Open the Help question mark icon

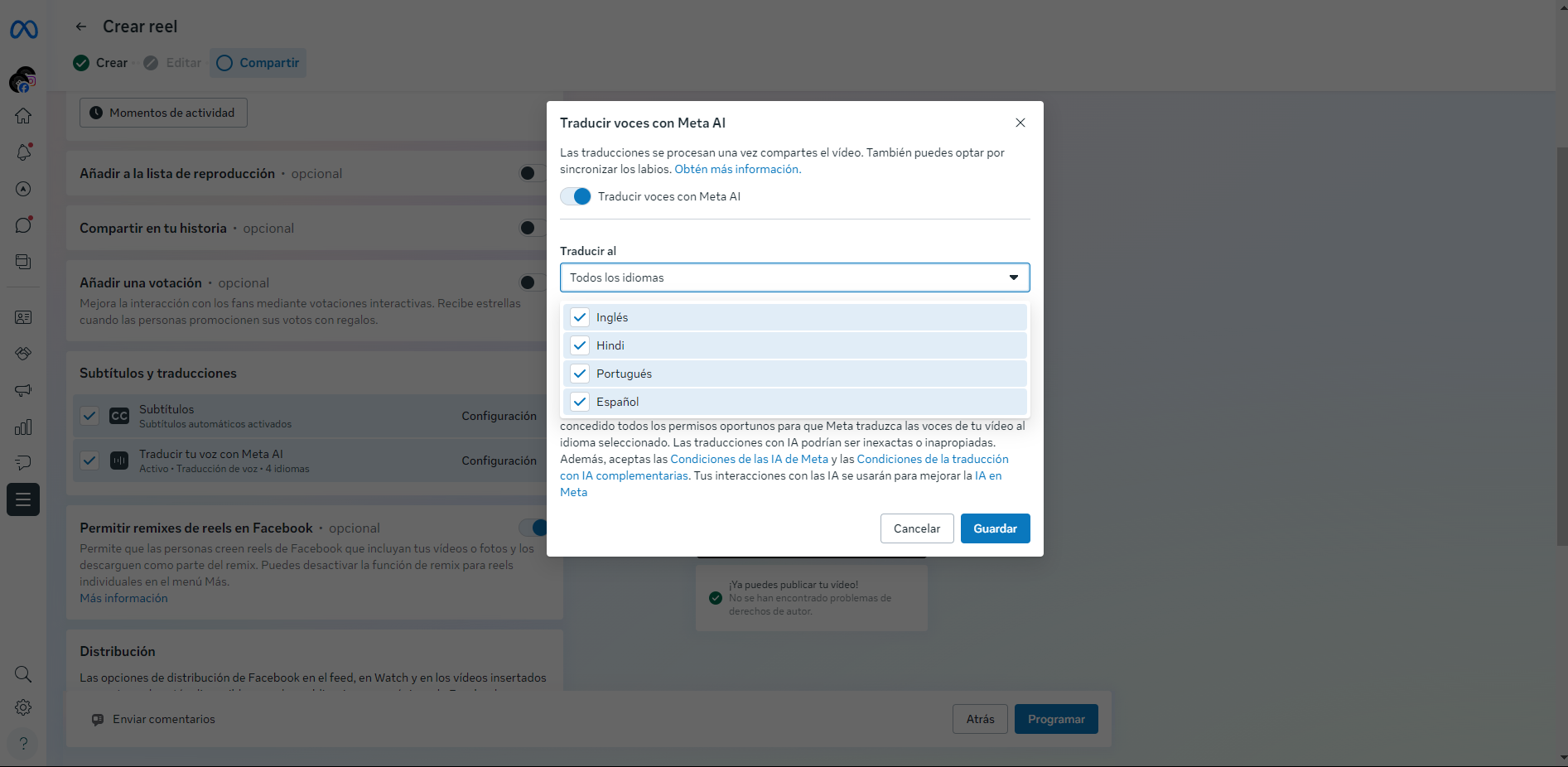point(23,743)
